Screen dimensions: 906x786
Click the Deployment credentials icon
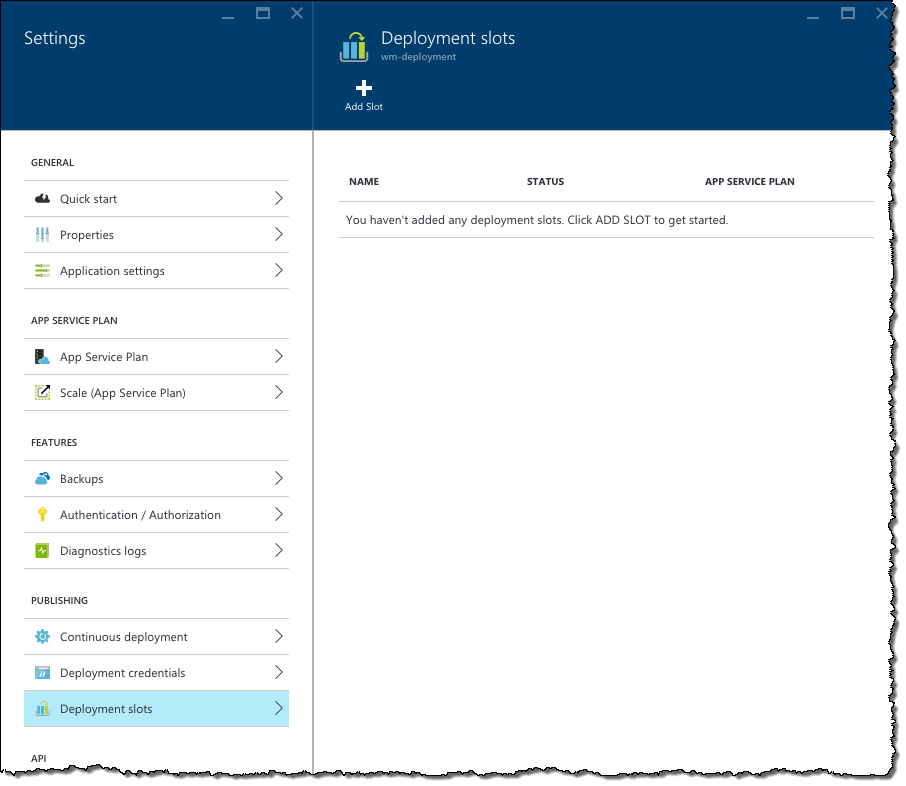42,674
